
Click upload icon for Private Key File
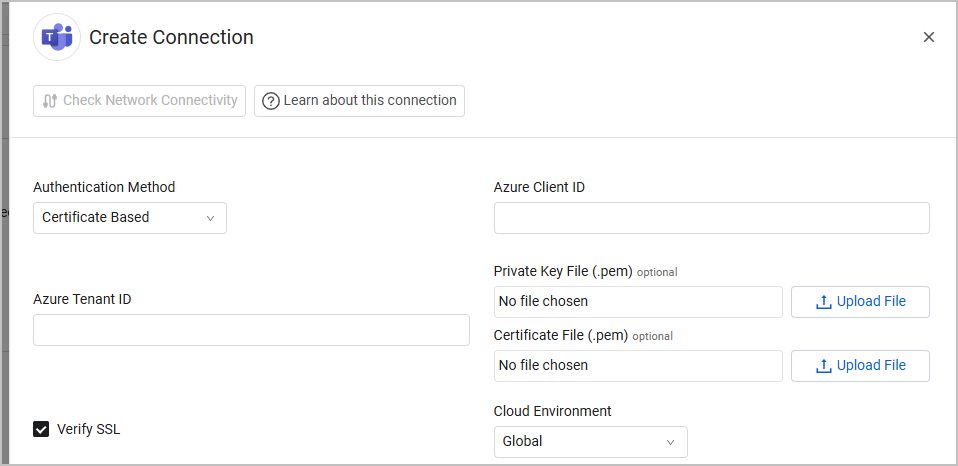[824, 302]
